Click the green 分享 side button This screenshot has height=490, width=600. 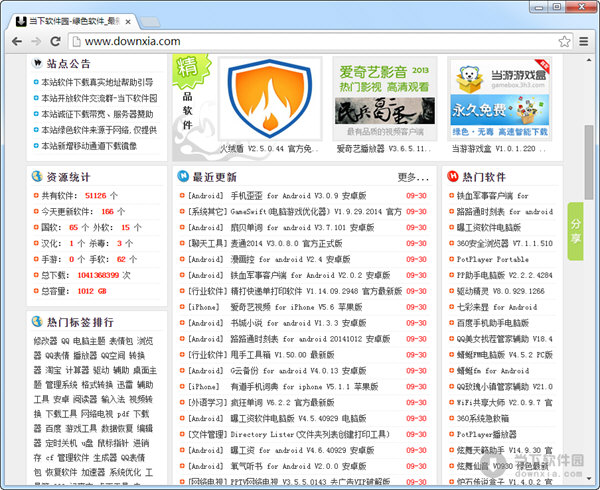click(x=576, y=231)
